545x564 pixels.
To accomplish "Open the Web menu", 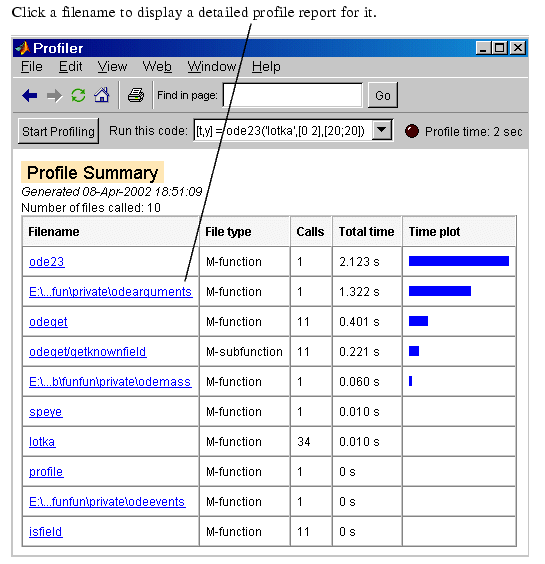I will [157, 67].
